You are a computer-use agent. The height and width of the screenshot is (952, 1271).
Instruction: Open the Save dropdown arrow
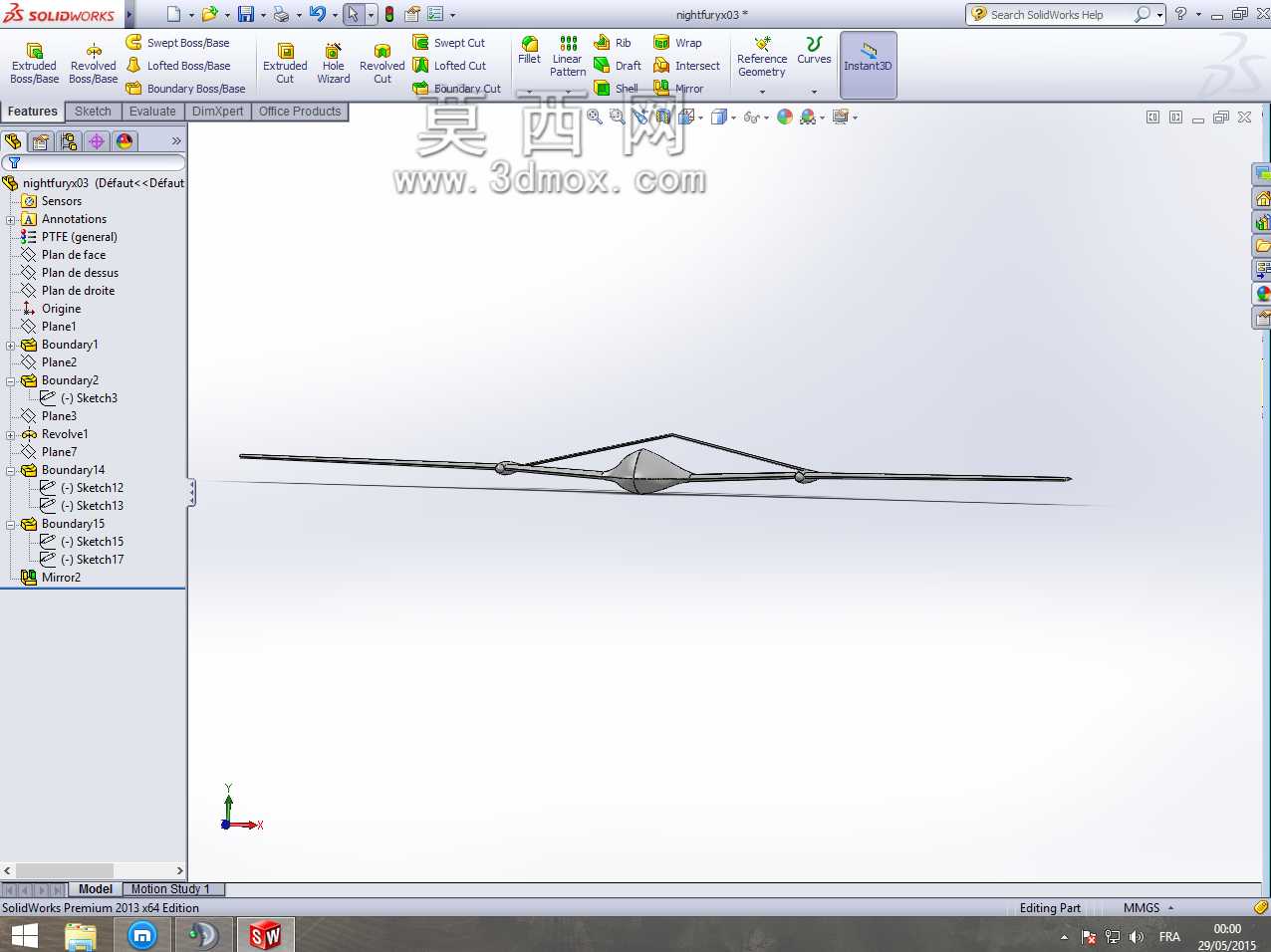(263, 15)
